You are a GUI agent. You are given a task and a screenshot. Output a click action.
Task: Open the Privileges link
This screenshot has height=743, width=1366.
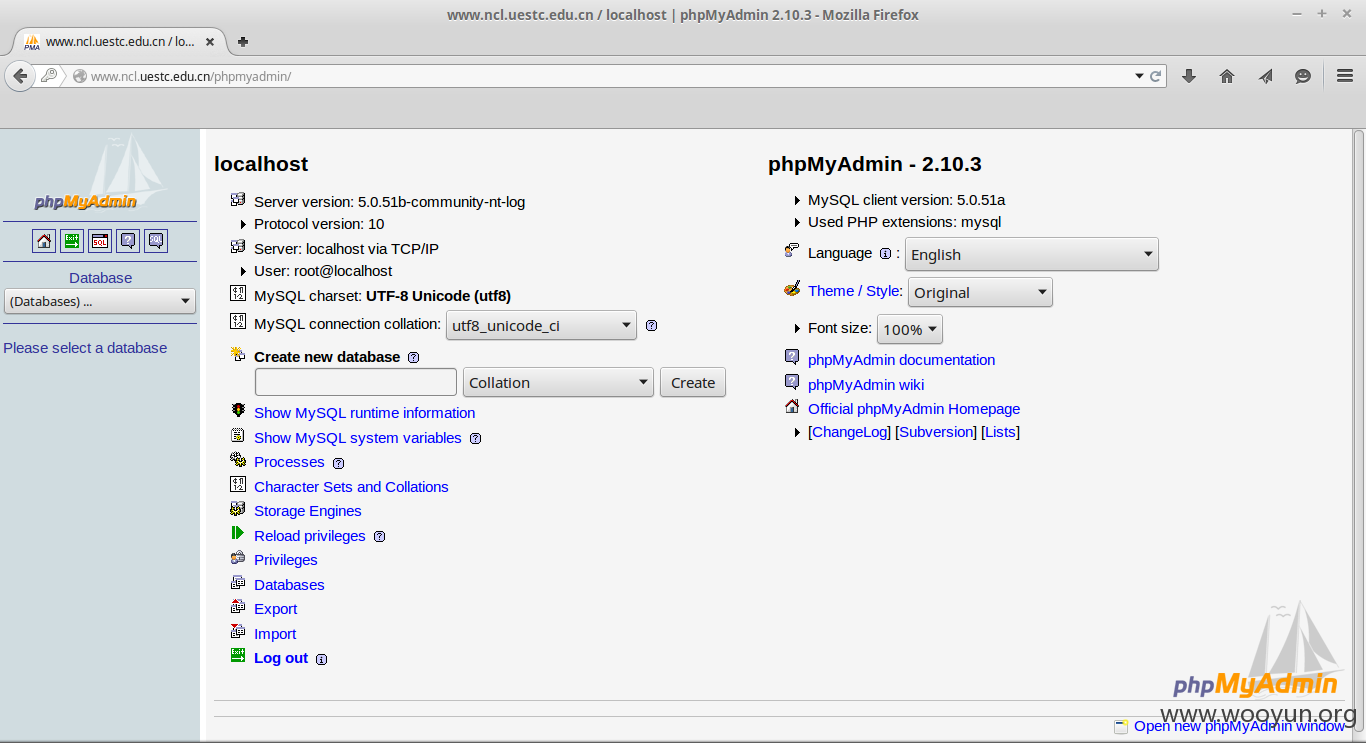(x=286, y=560)
